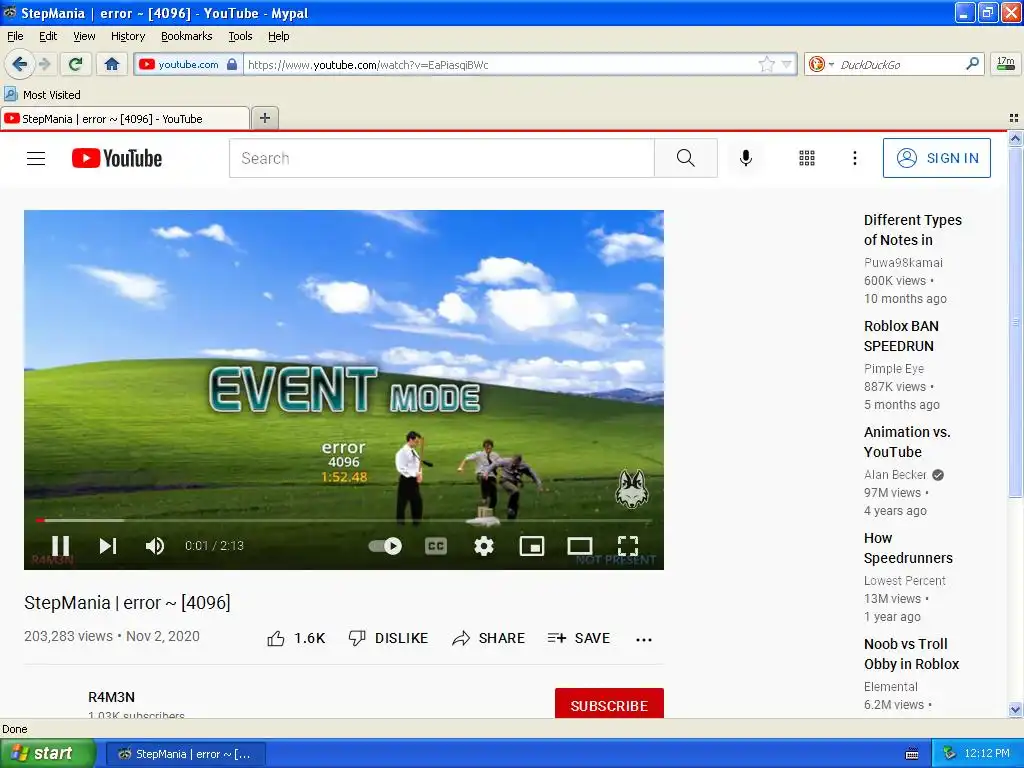Click the page scrollbar up arrow

[x=1015, y=138]
